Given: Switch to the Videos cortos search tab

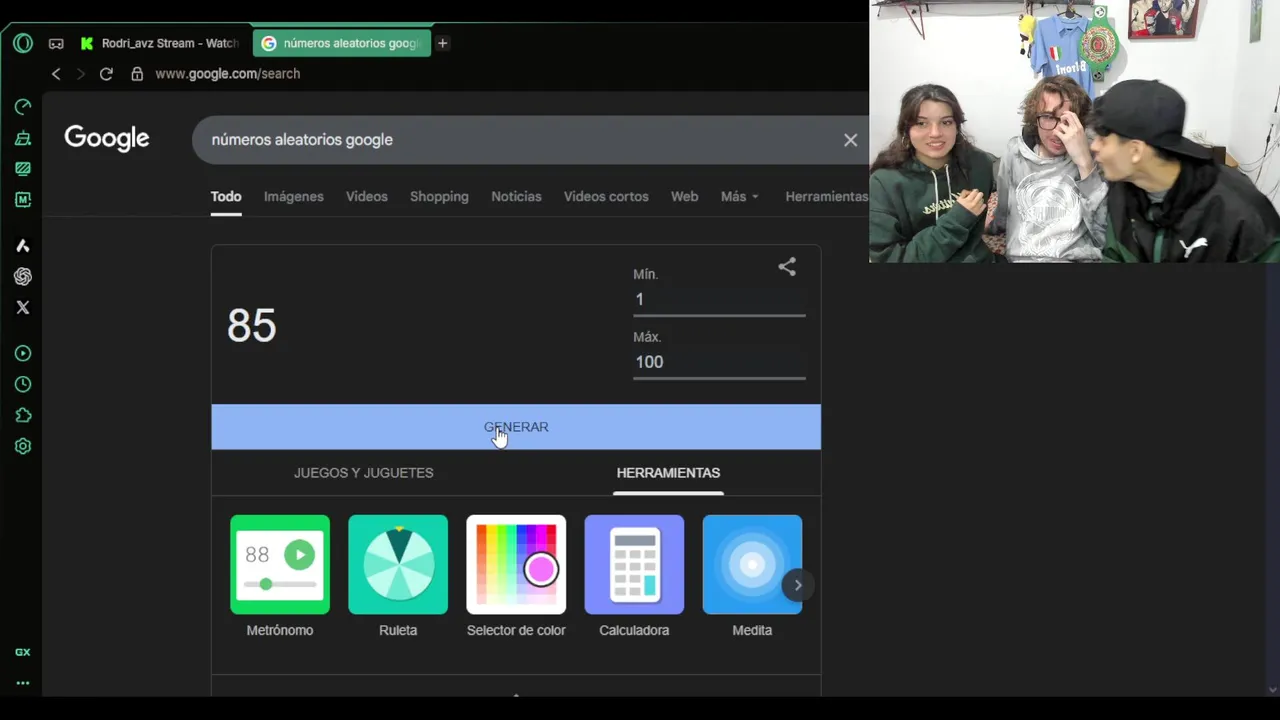Looking at the screenshot, I should coord(606,197).
